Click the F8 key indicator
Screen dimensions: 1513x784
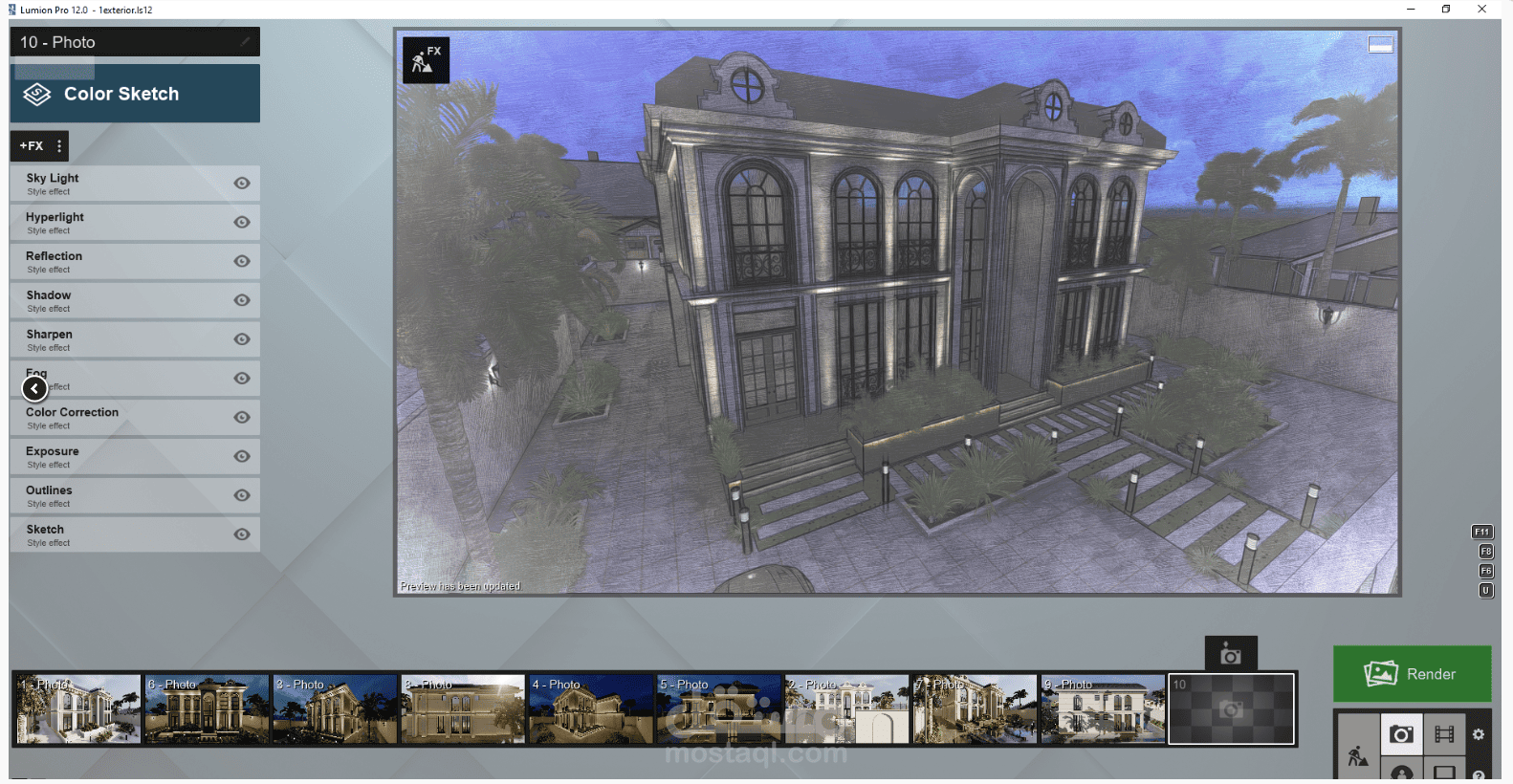pyautogui.click(x=1486, y=552)
